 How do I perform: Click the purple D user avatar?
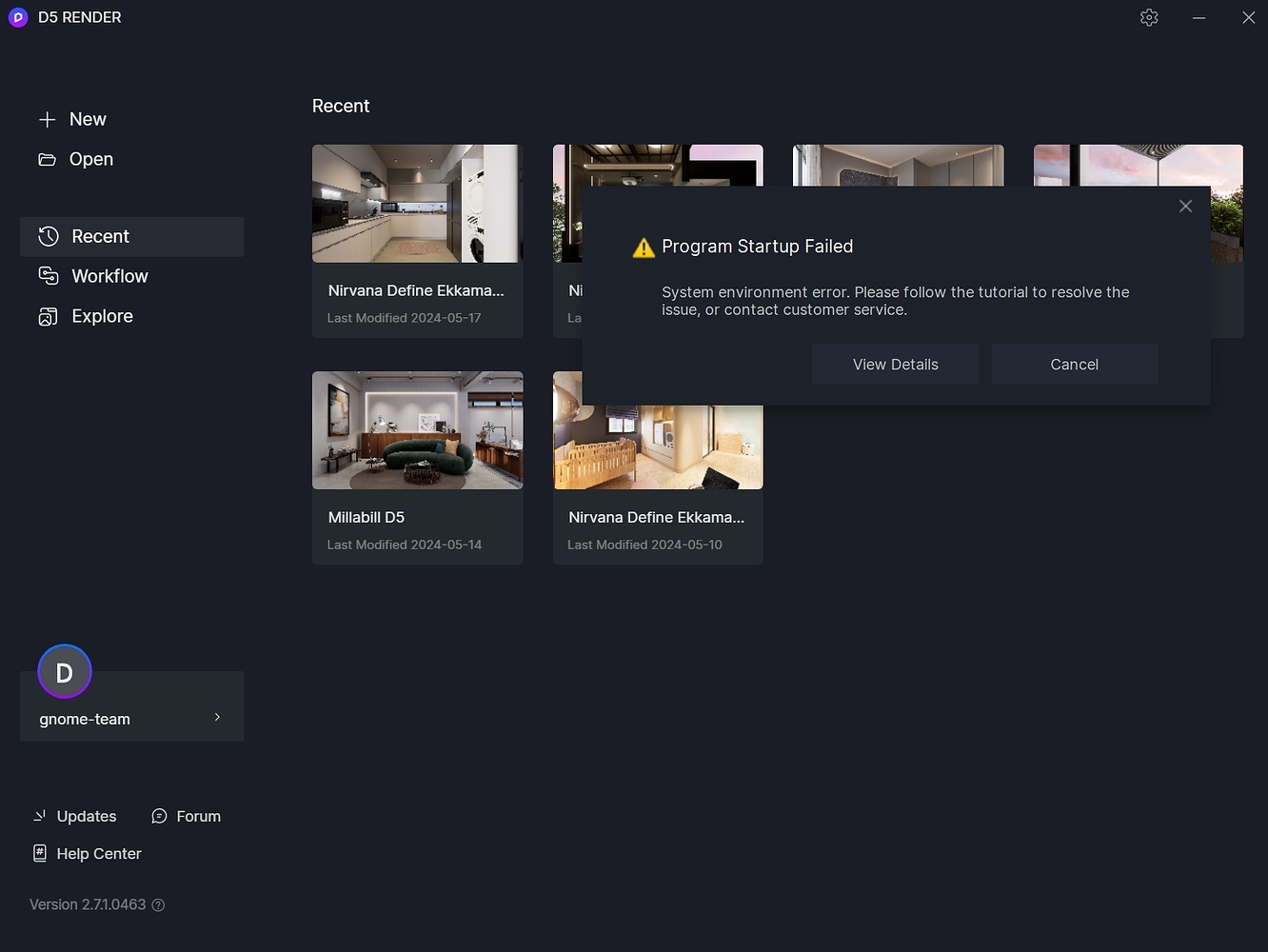[x=65, y=672]
